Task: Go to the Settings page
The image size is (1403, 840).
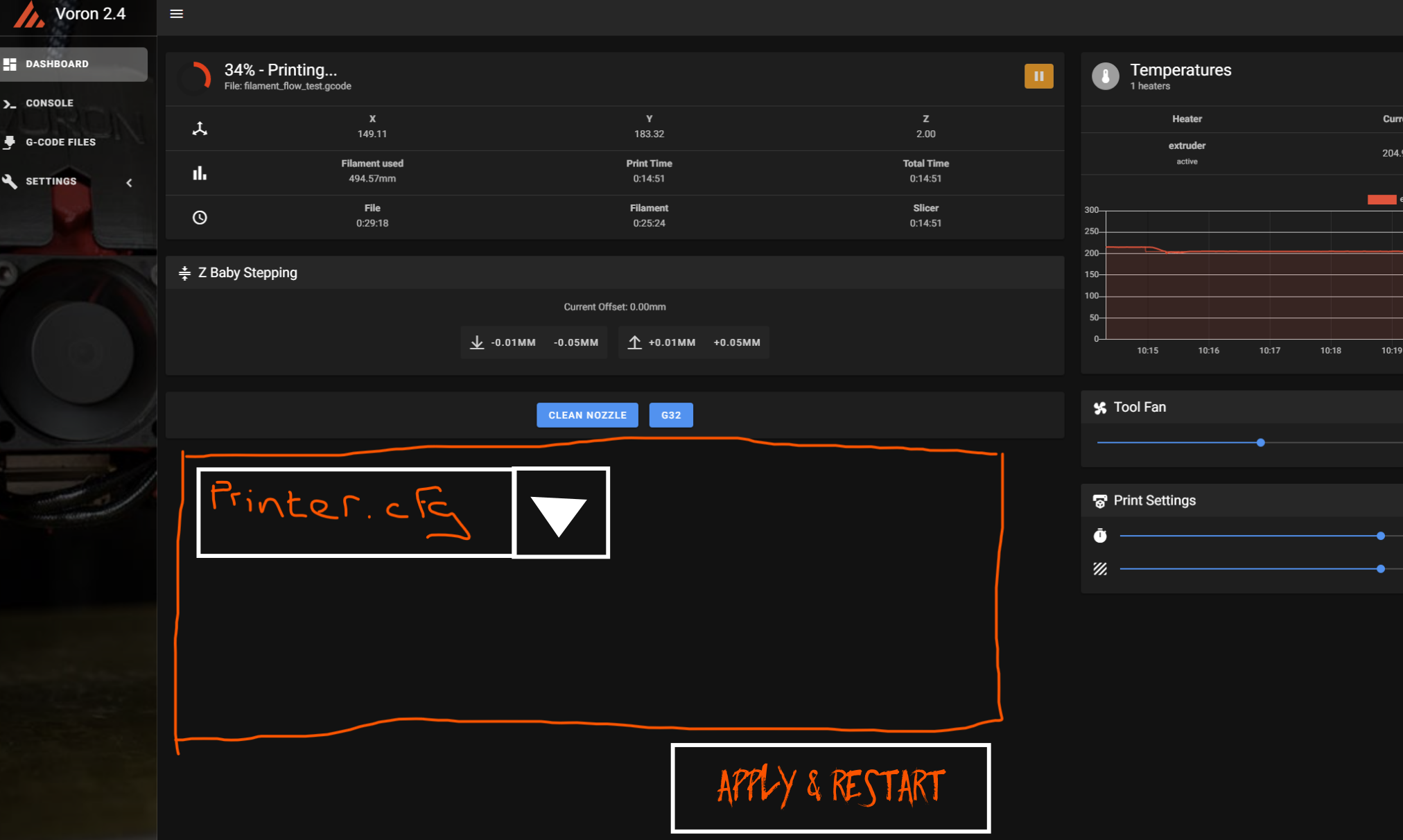Action: [51, 181]
